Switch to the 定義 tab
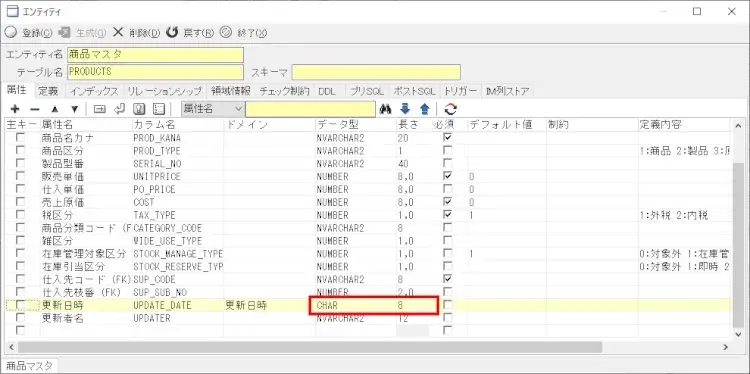750x374 pixels. coord(48,90)
